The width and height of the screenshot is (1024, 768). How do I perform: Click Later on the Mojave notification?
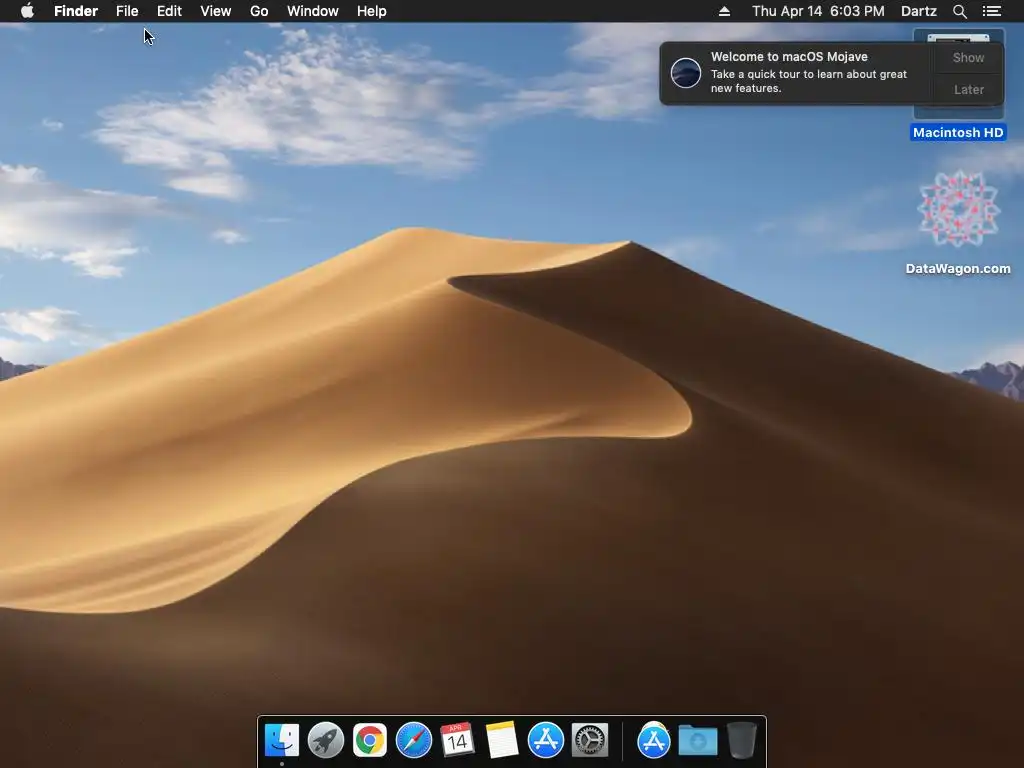pyautogui.click(x=968, y=89)
